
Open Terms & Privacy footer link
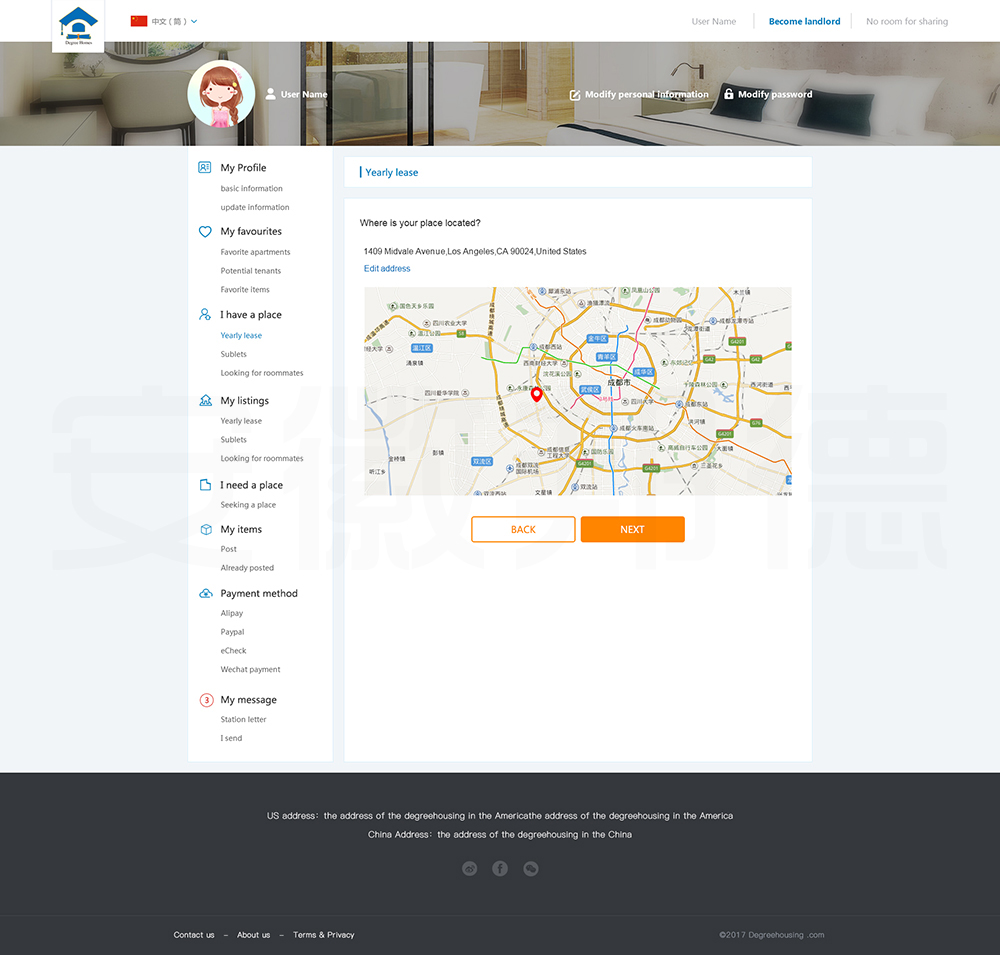click(x=323, y=935)
